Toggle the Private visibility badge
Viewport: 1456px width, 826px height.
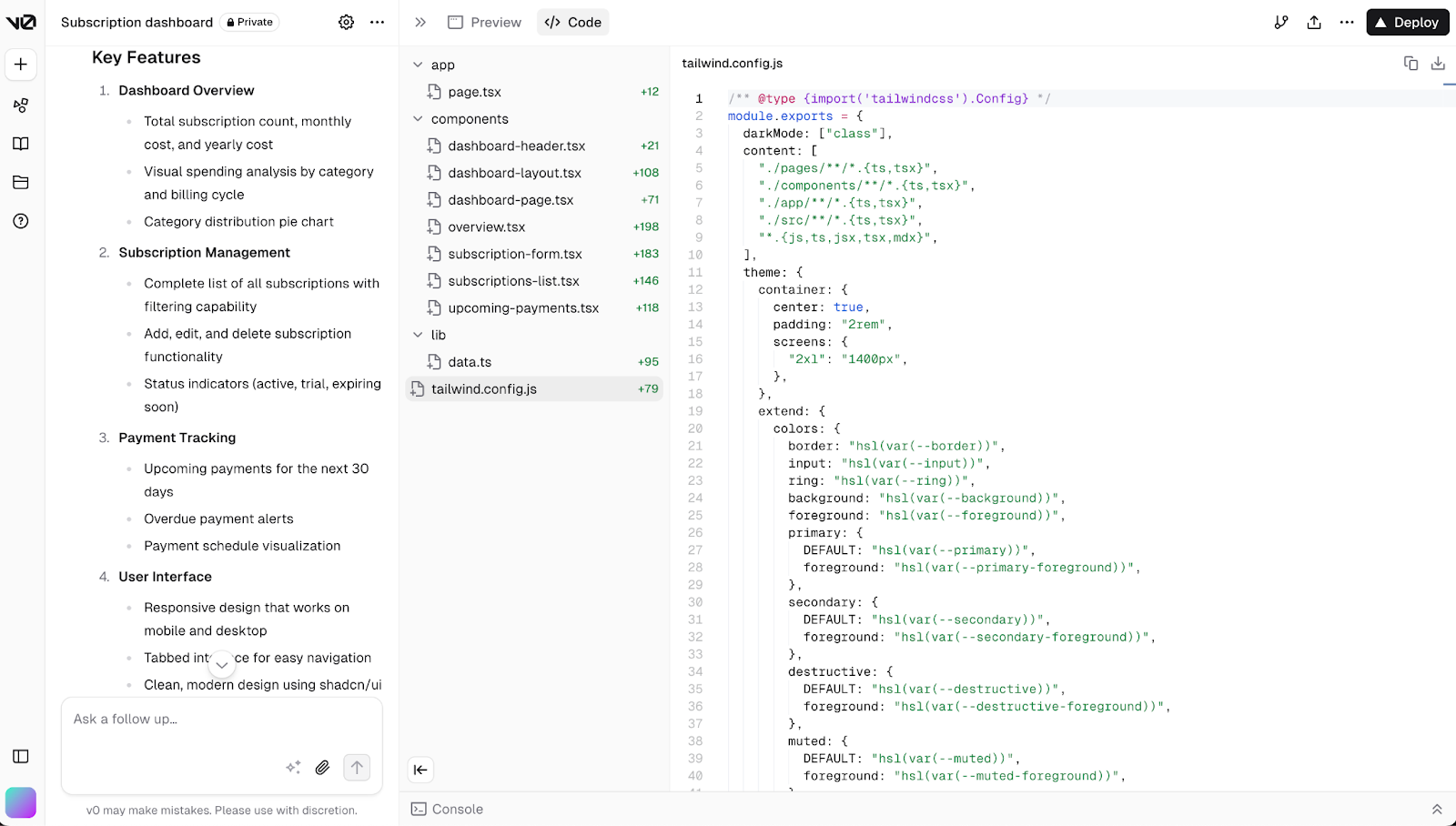(249, 23)
